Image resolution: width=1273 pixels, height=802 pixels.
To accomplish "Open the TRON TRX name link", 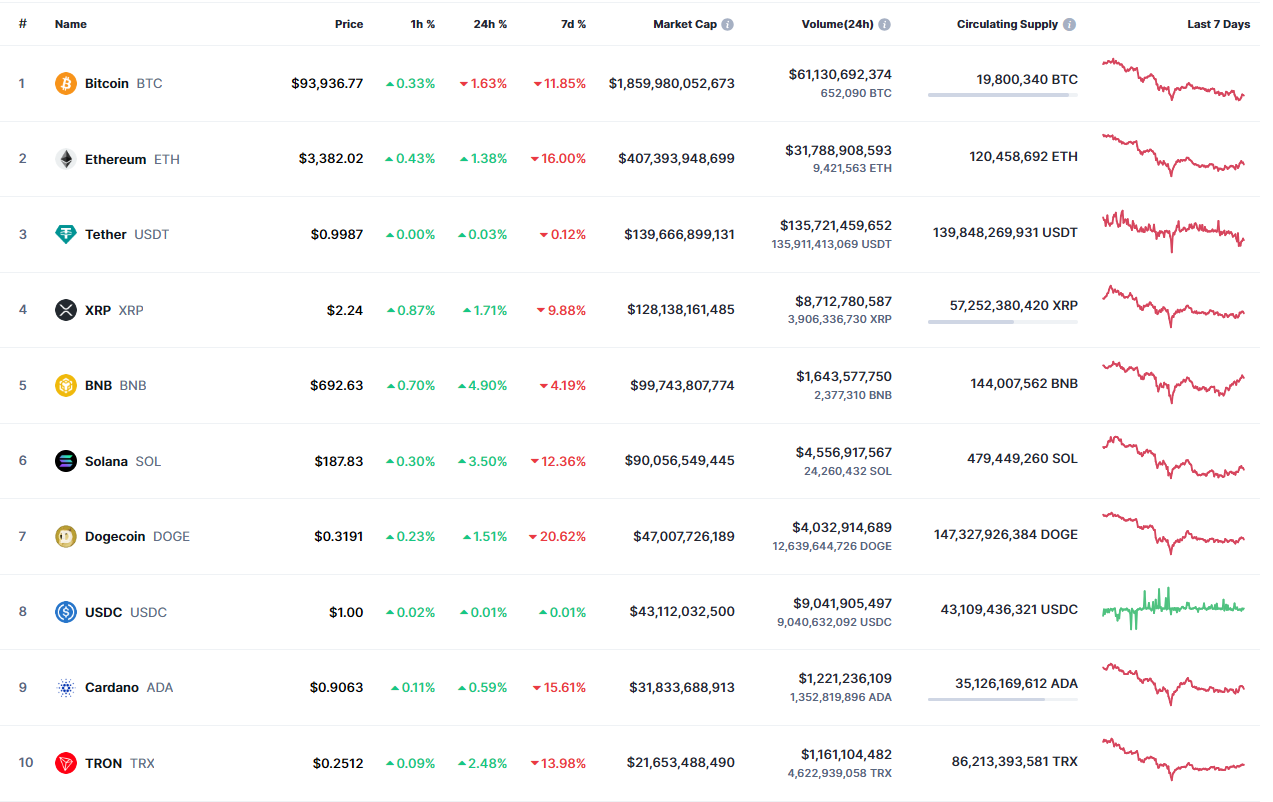I will tap(120, 763).
